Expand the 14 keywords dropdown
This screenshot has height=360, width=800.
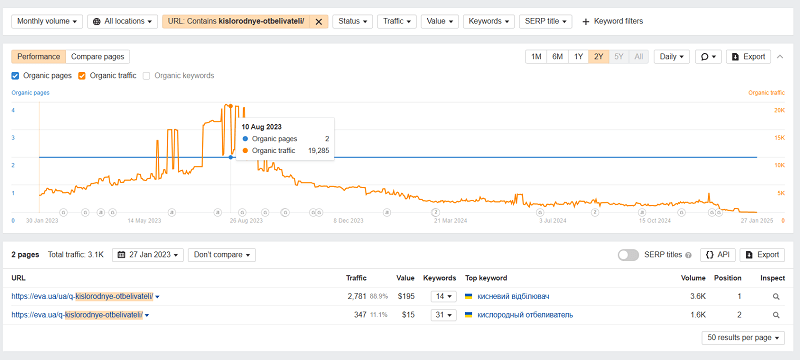point(443,296)
